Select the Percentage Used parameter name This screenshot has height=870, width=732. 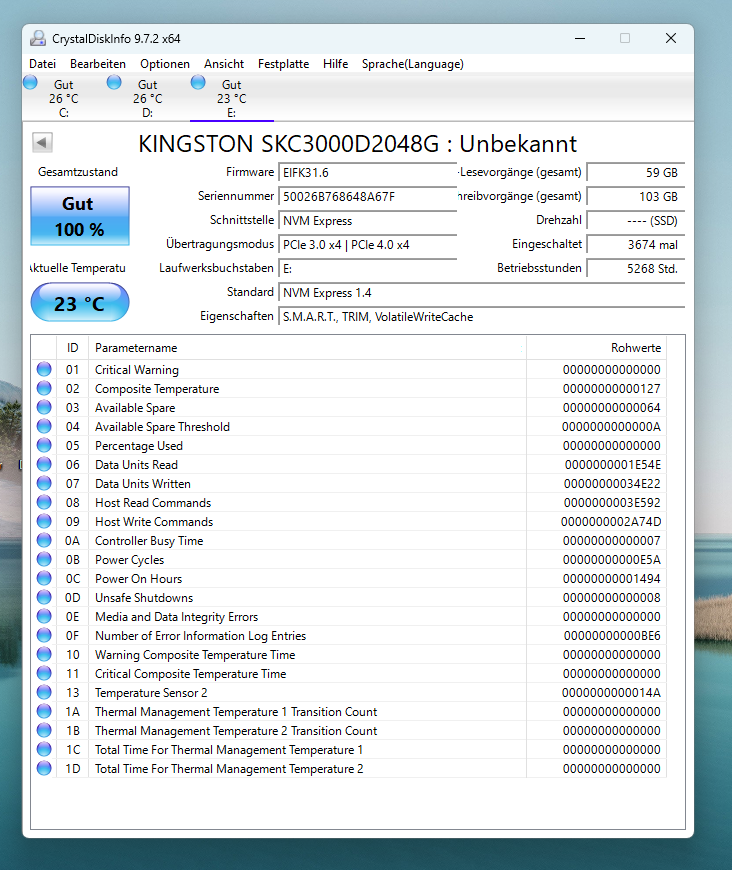click(139, 446)
